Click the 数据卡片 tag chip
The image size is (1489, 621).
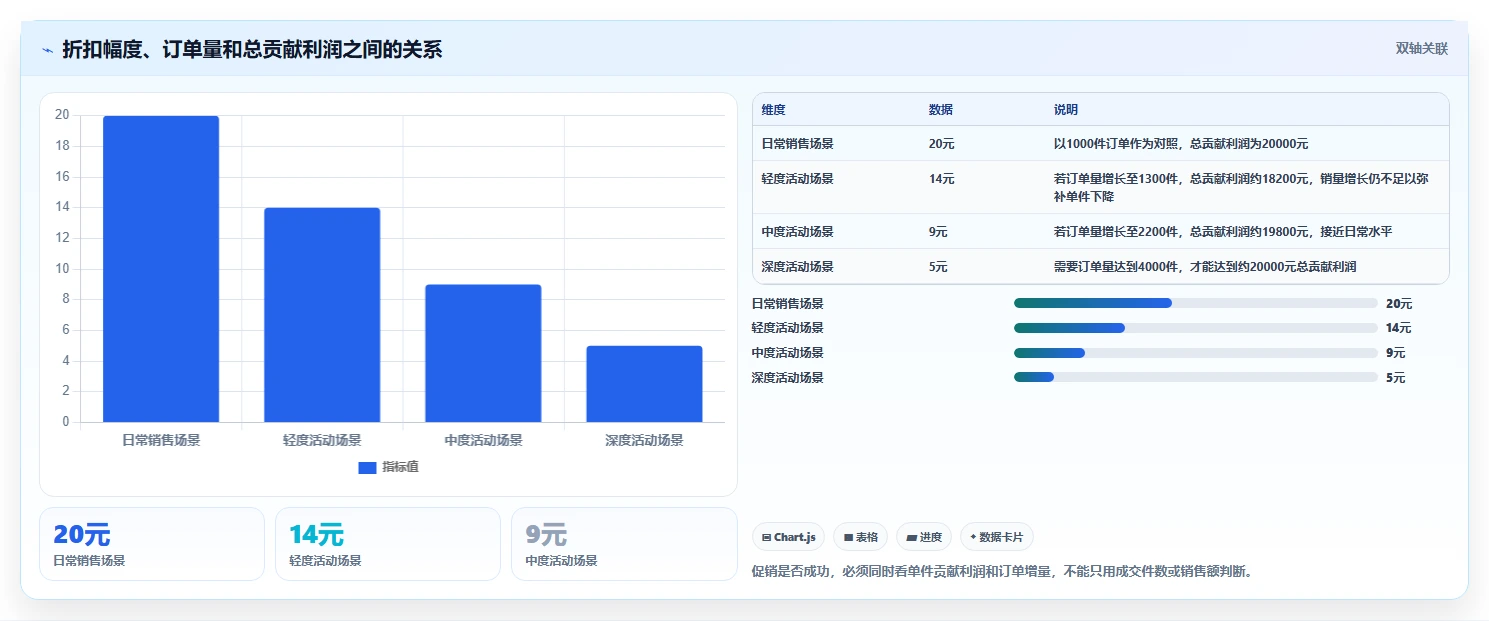(997, 537)
